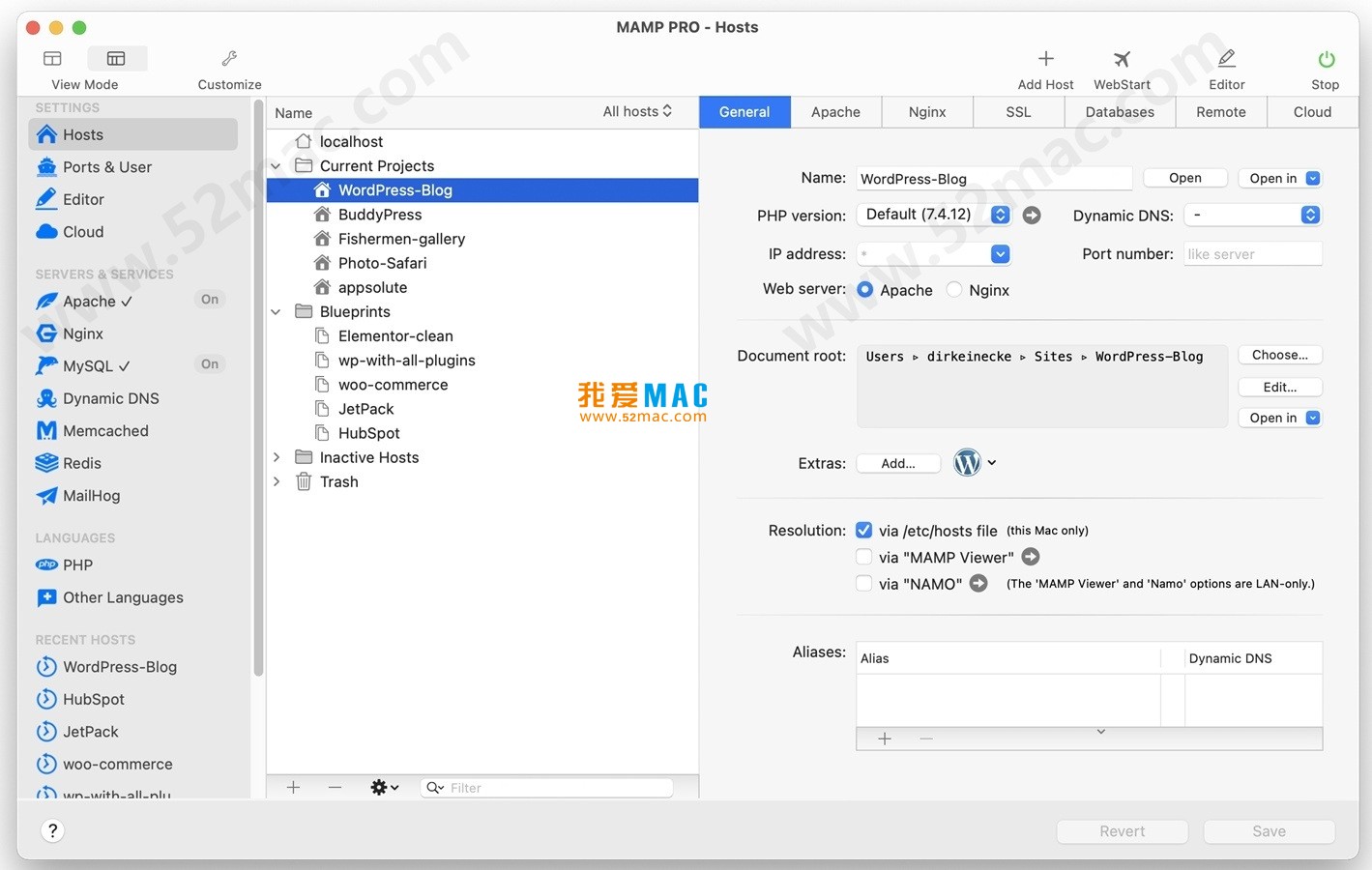Click the Add... extras button

coord(898,463)
